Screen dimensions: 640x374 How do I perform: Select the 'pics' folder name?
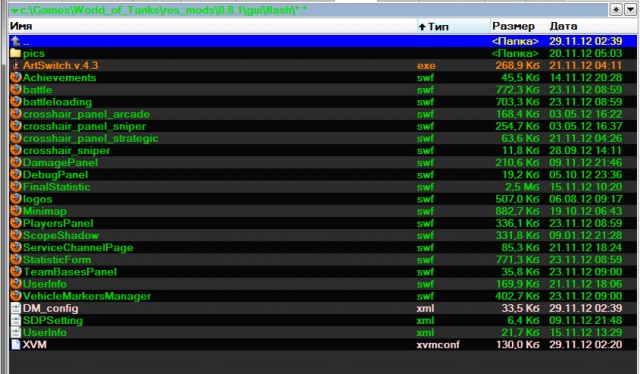point(34,53)
